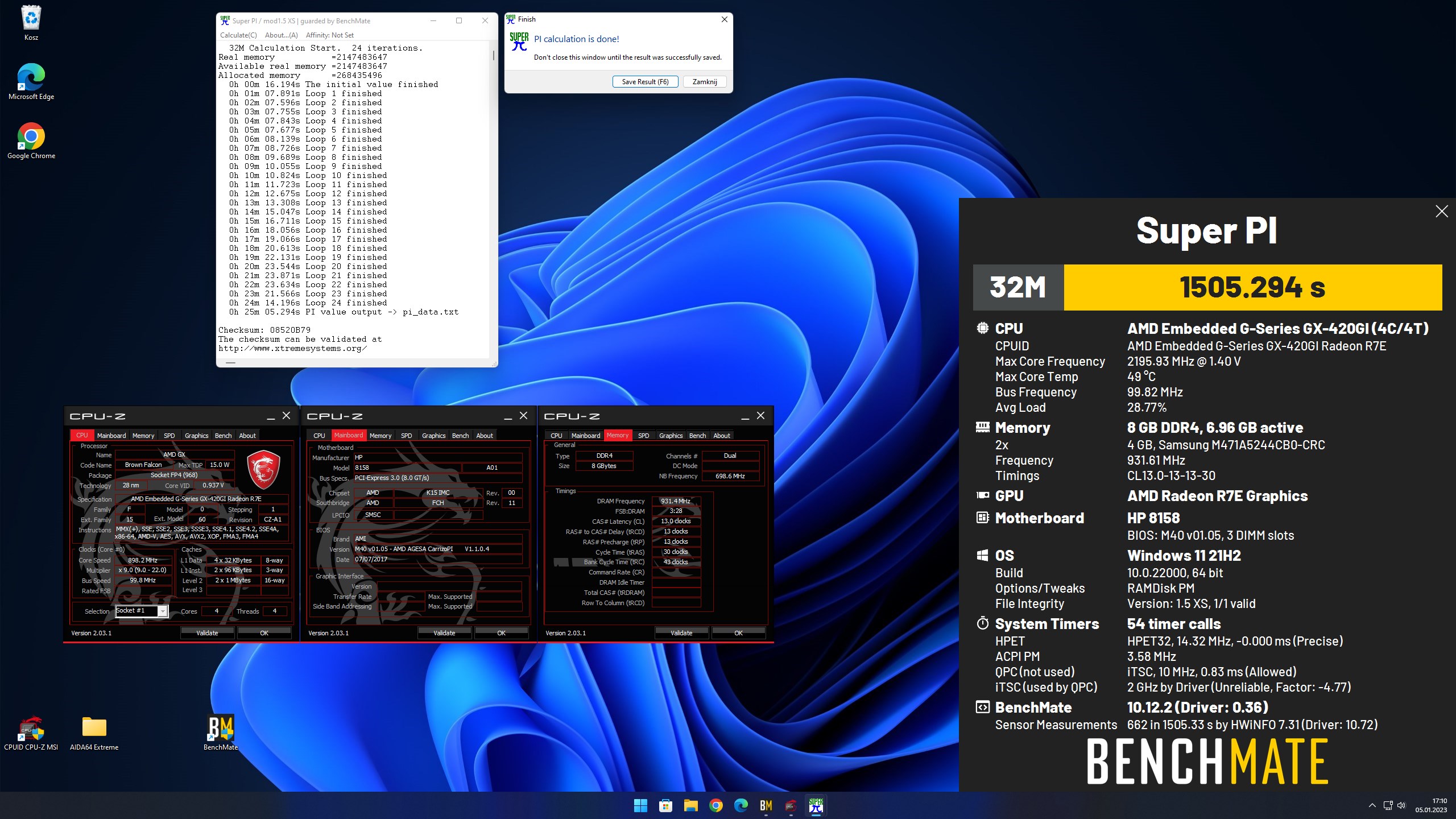The height and width of the screenshot is (819, 1456).
Task: Open network status tray icon
Action: click(1388, 805)
